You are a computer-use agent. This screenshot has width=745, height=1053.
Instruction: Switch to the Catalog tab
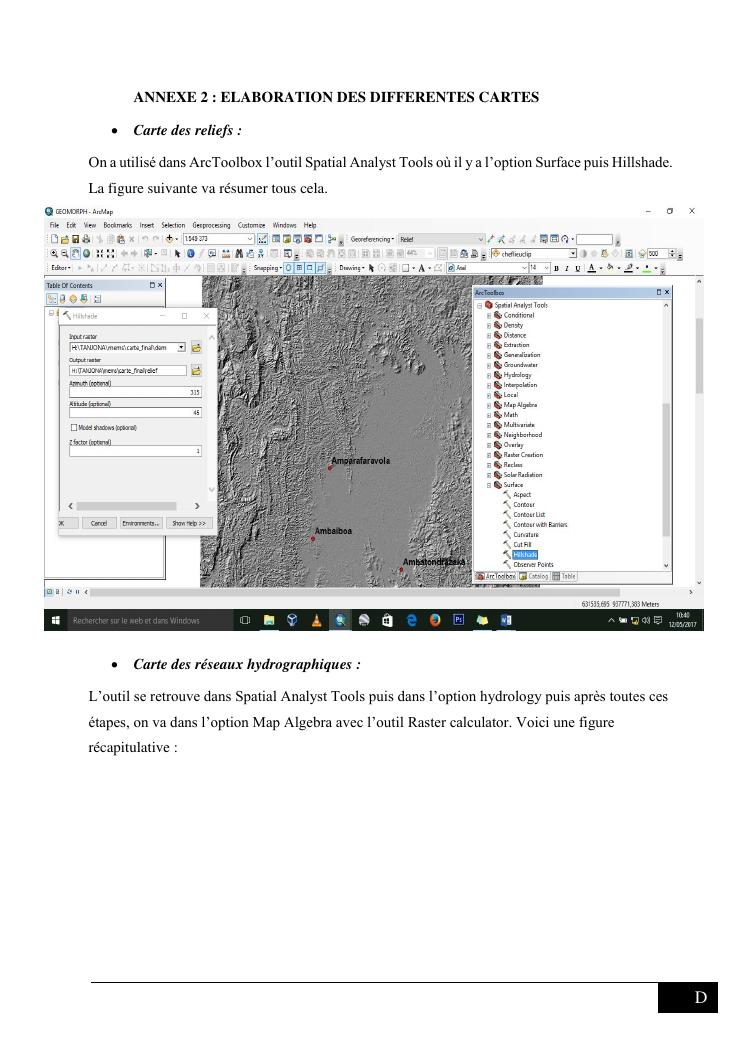pyautogui.click(x=534, y=576)
